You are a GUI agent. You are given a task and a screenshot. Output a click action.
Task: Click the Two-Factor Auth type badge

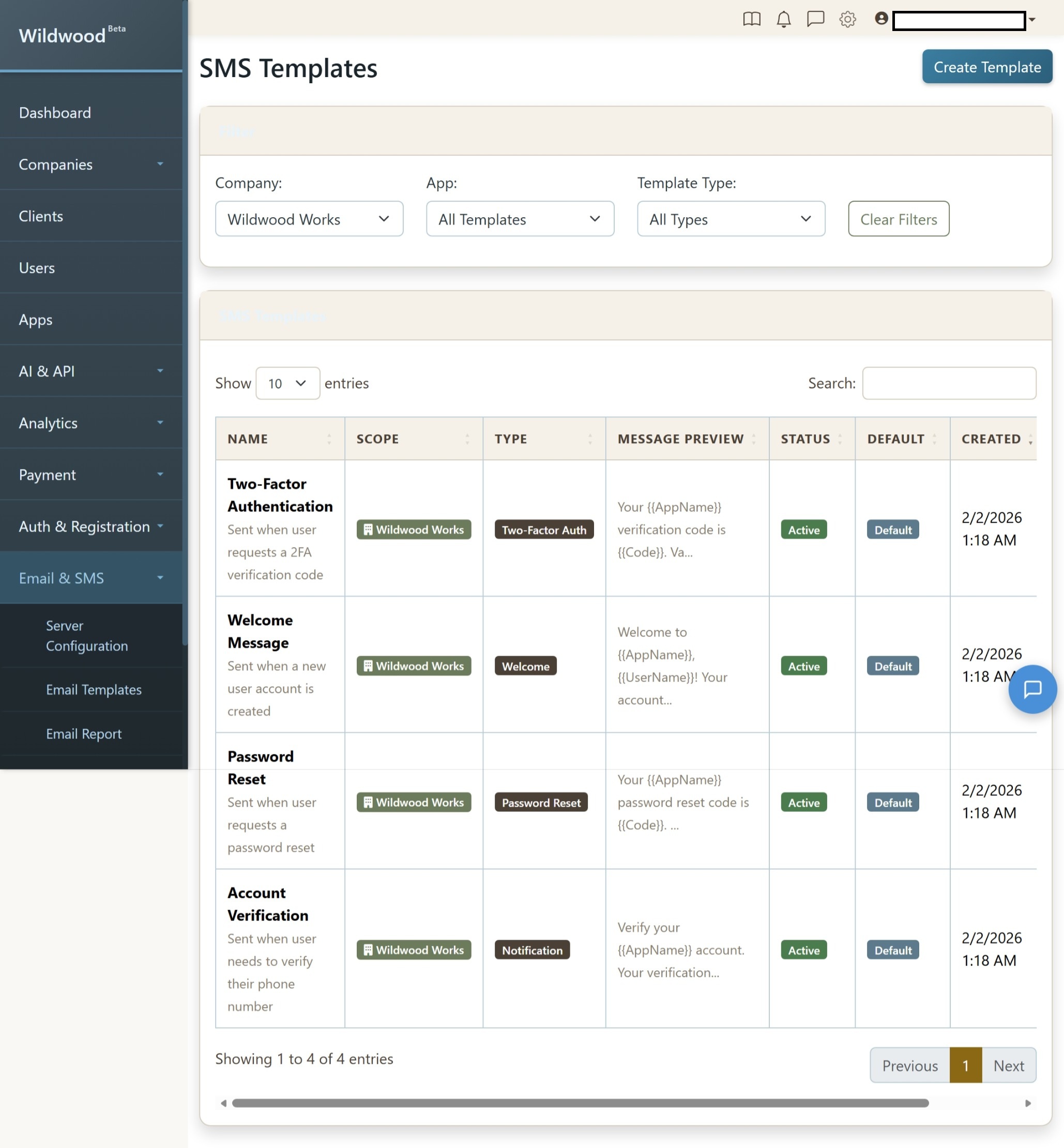point(543,530)
